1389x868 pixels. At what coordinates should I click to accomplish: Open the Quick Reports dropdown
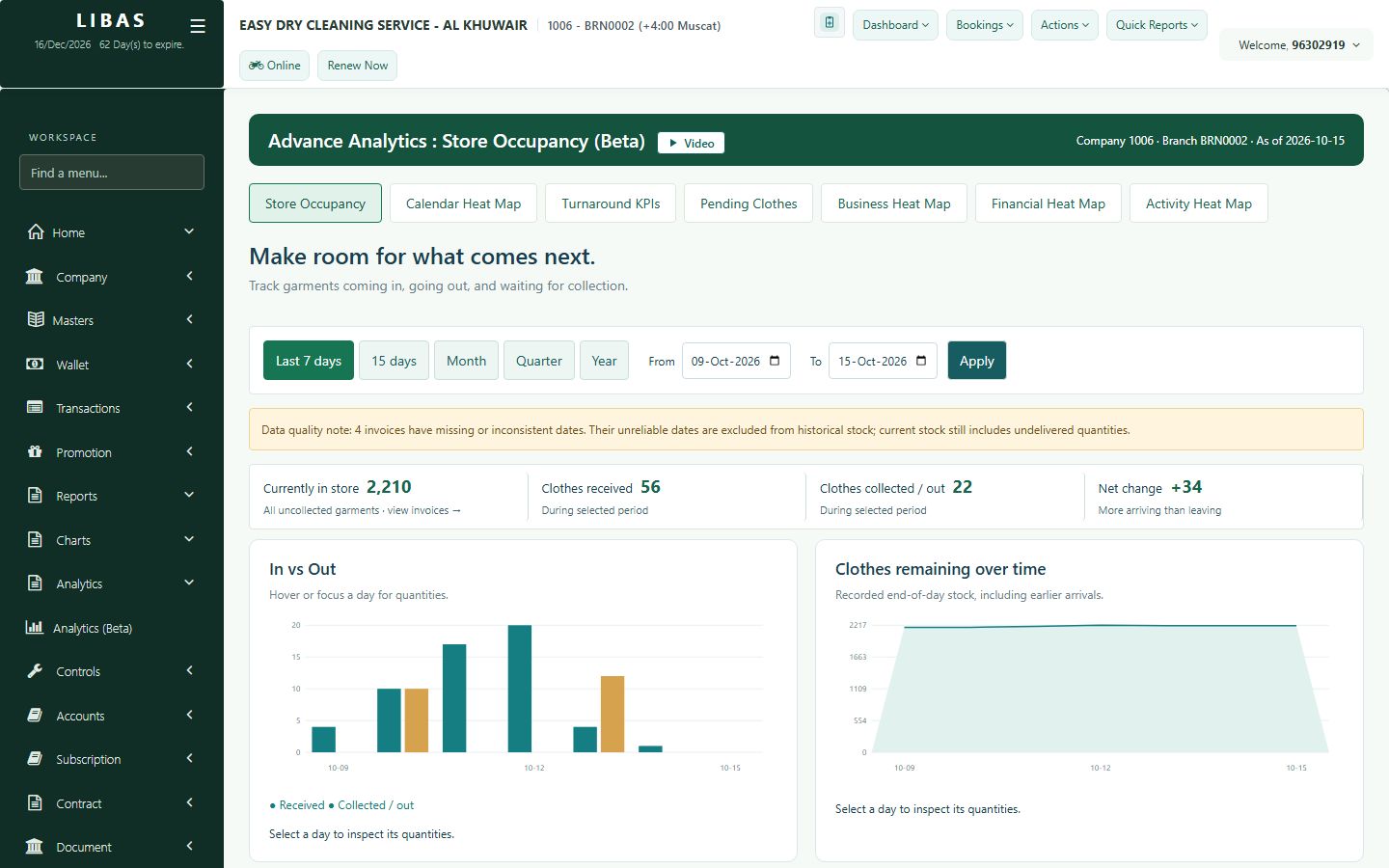(x=1157, y=25)
